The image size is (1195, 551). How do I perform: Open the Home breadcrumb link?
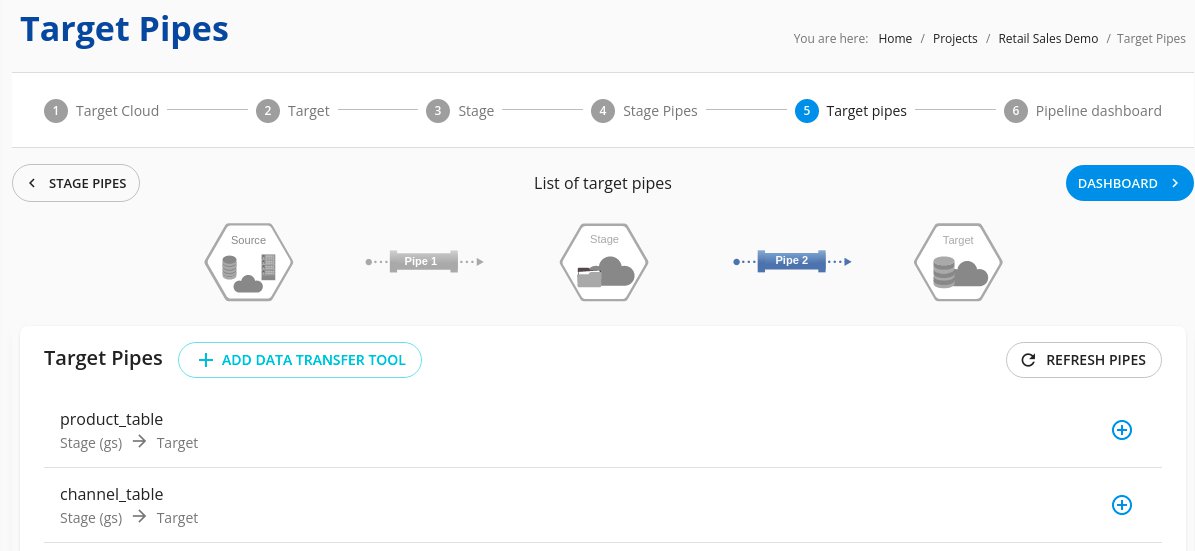895,38
